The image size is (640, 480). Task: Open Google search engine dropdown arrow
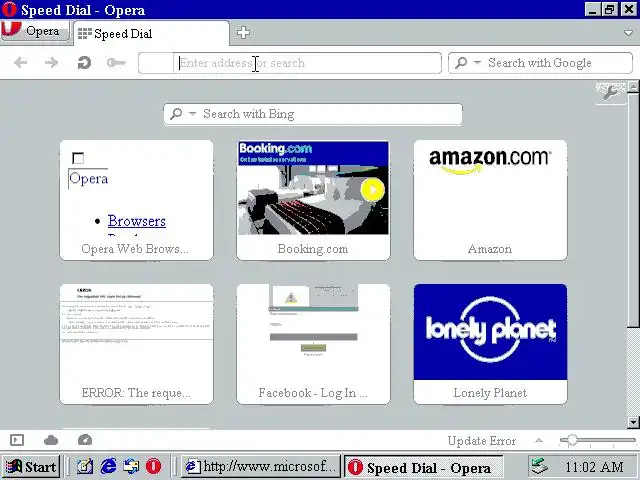478,62
